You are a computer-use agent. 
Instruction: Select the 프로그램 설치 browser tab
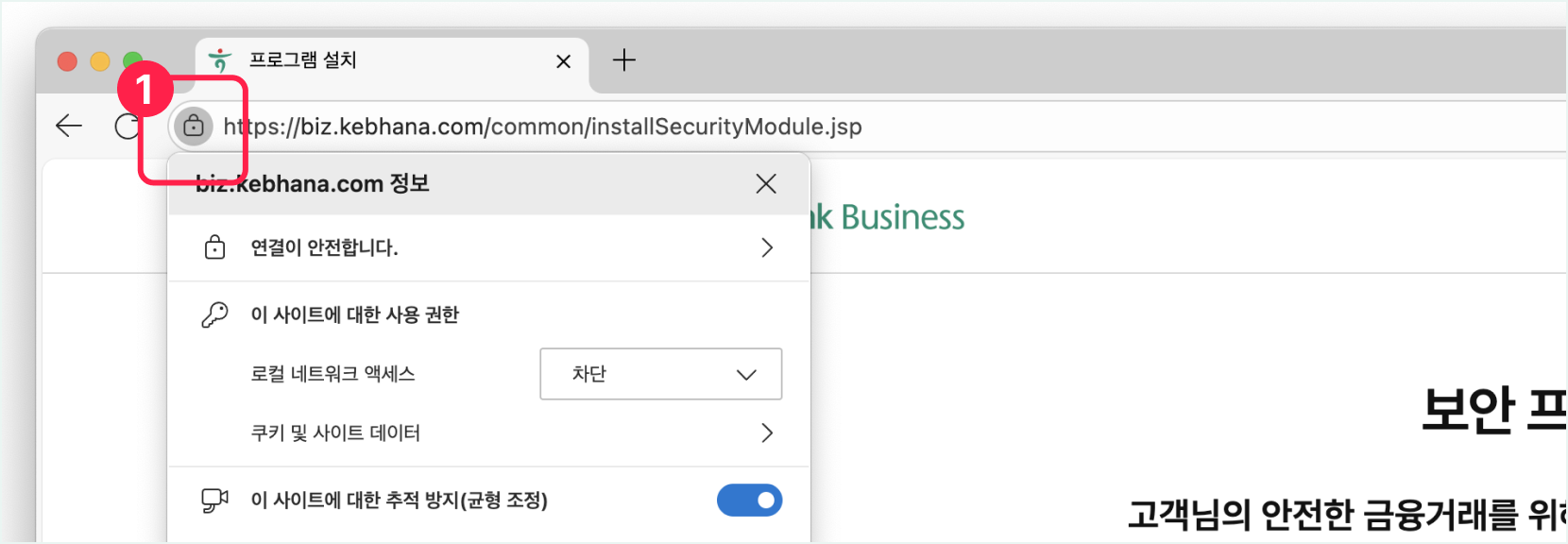point(378,60)
